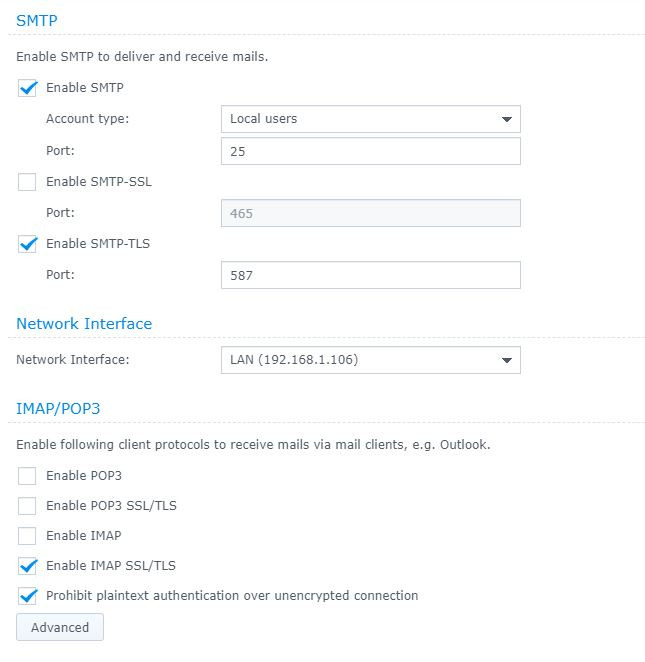The height and width of the screenshot is (662, 645).
Task: Click the Enable SMTP-SSL label text
Action: click(99, 182)
